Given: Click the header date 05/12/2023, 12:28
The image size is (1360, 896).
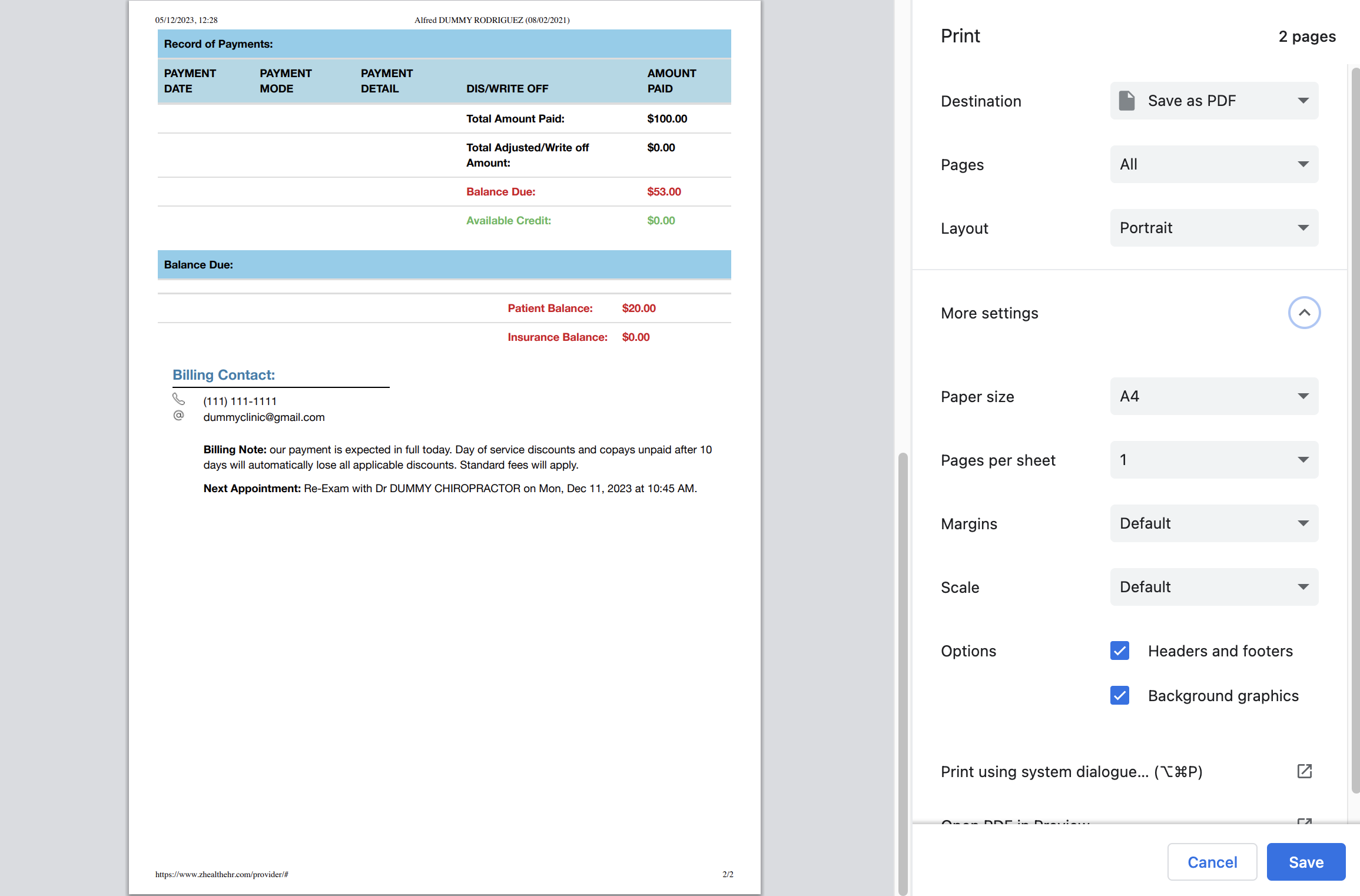Looking at the screenshot, I should [x=186, y=20].
